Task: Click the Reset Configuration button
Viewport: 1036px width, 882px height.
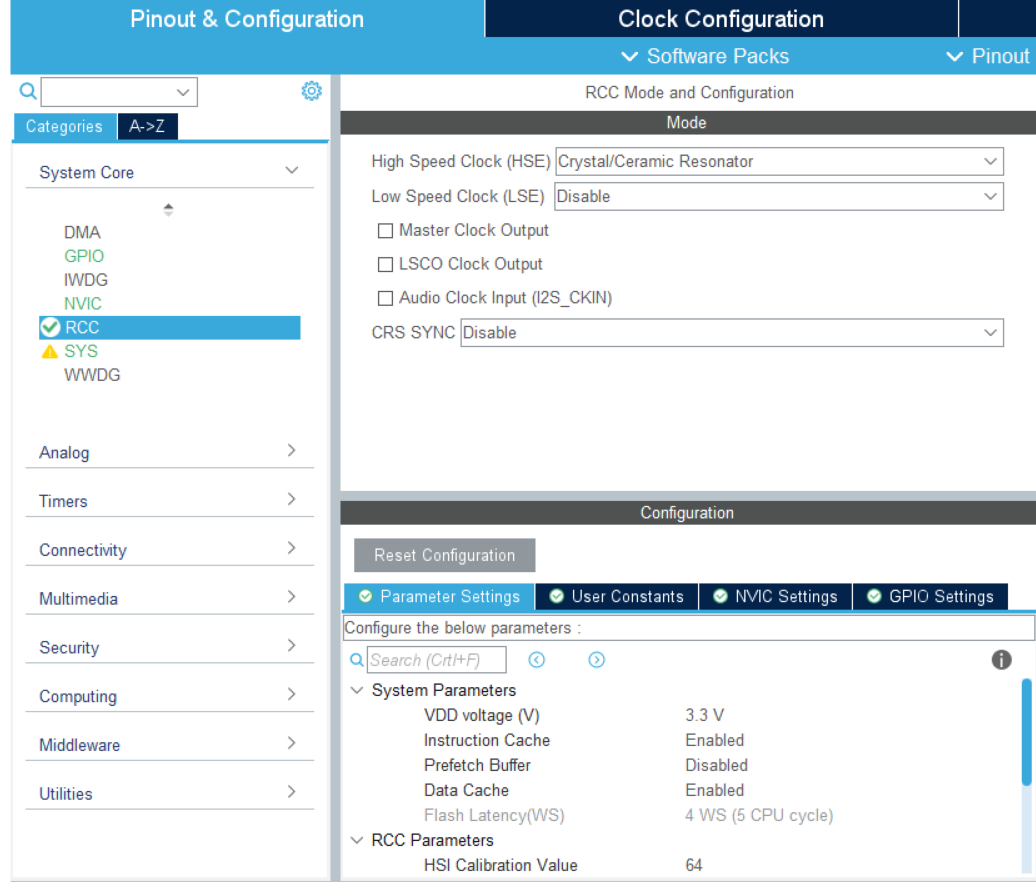Action: pos(445,555)
